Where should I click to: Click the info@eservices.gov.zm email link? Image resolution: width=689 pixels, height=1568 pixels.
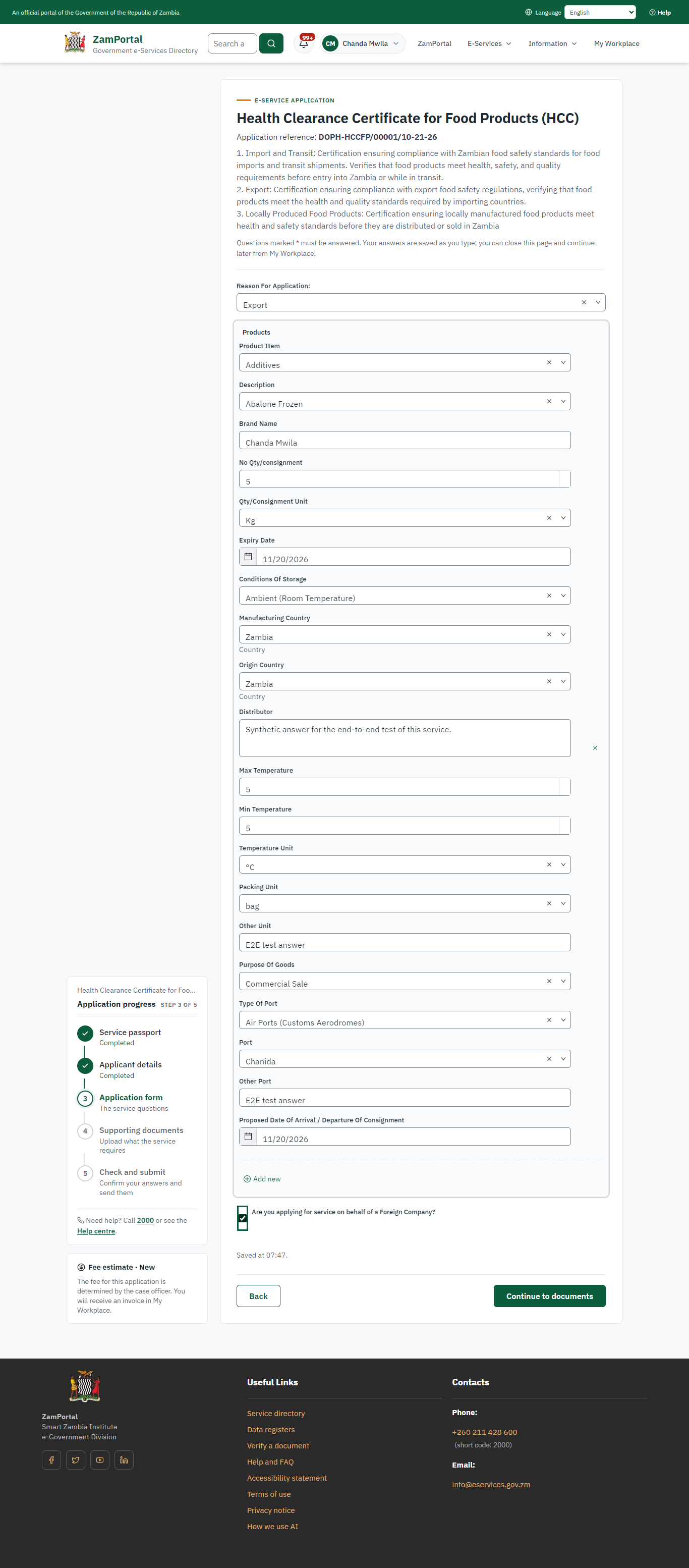(x=491, y=1485)
